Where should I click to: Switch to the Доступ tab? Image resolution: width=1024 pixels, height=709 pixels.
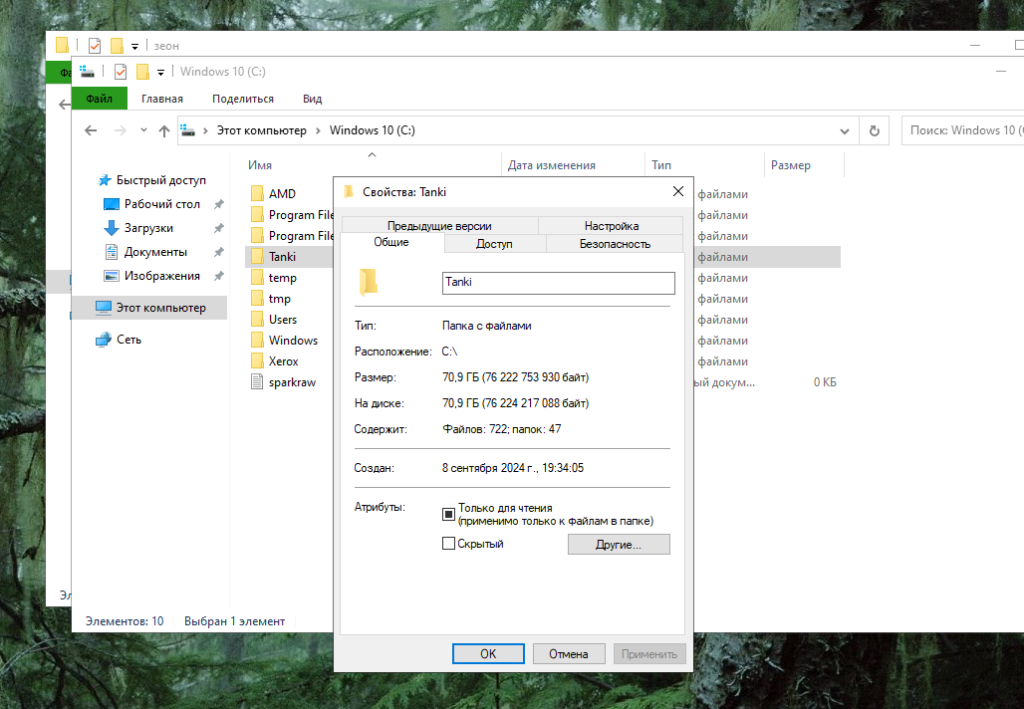[x=494, y=244]
